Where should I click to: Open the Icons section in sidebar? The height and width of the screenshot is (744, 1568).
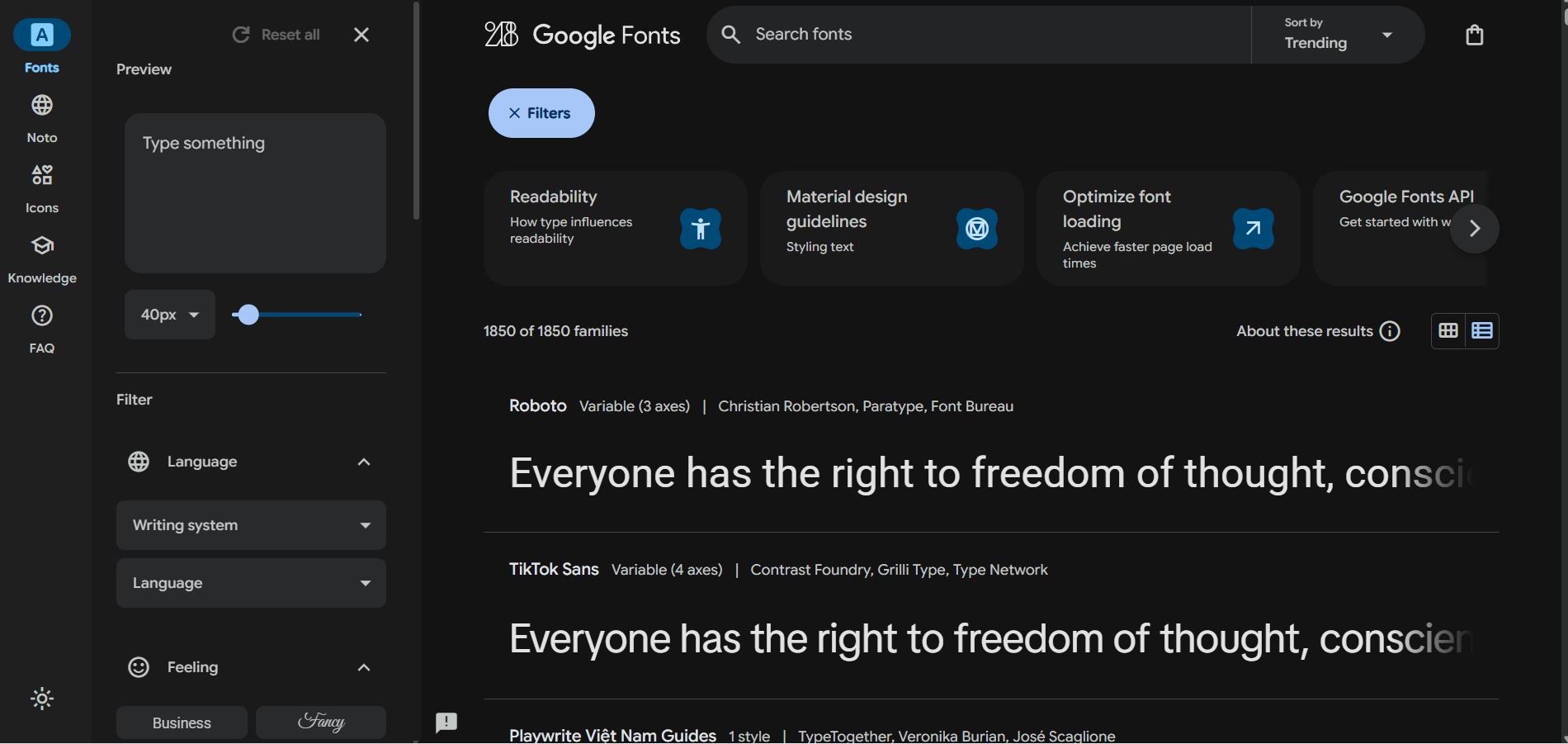(42, 188)
